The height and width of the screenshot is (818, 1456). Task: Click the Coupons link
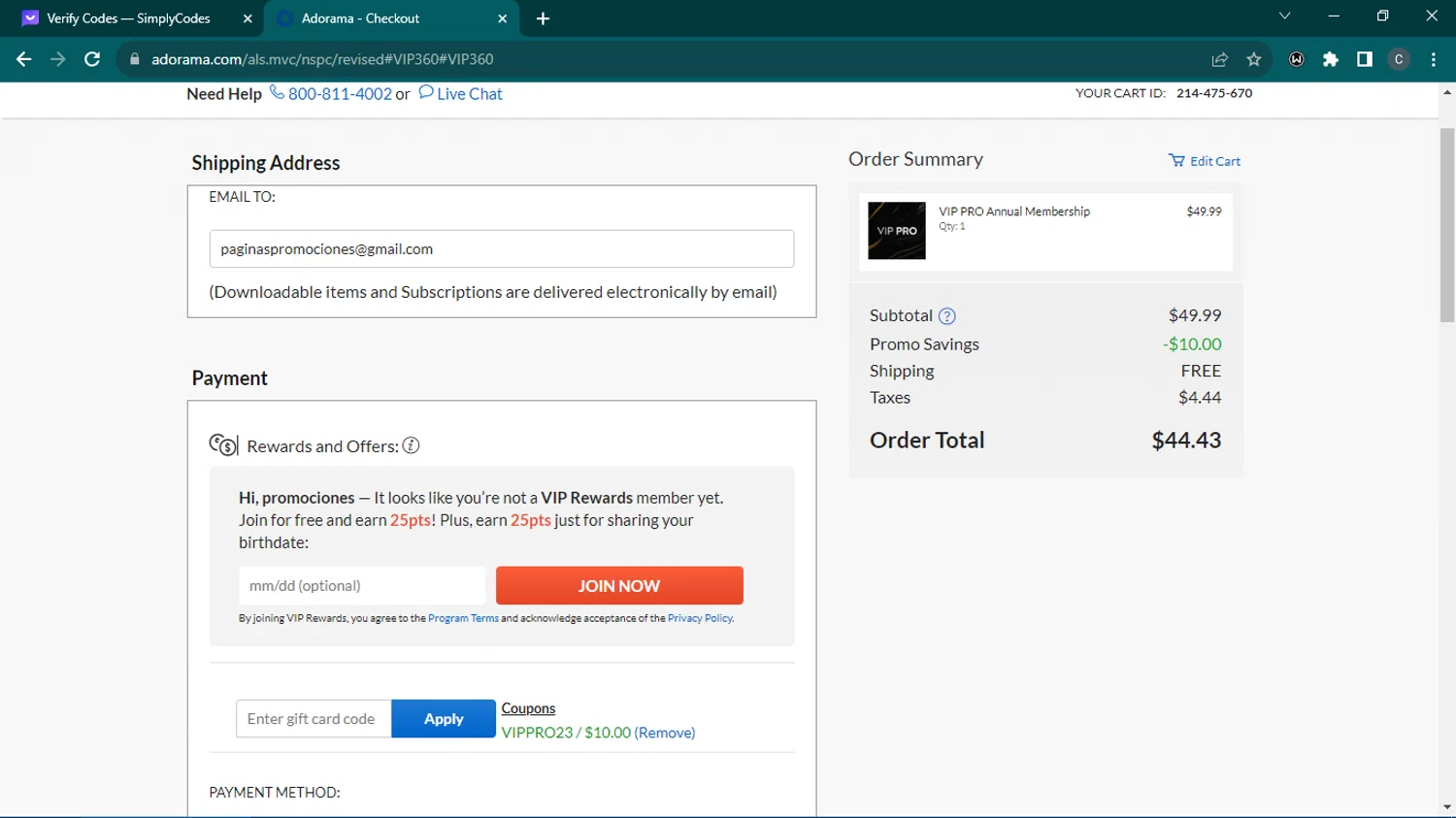528,708
